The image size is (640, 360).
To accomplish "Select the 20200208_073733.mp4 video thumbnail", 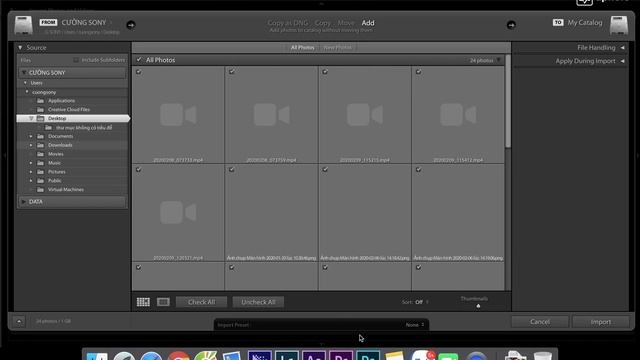I will coord(178,115).
